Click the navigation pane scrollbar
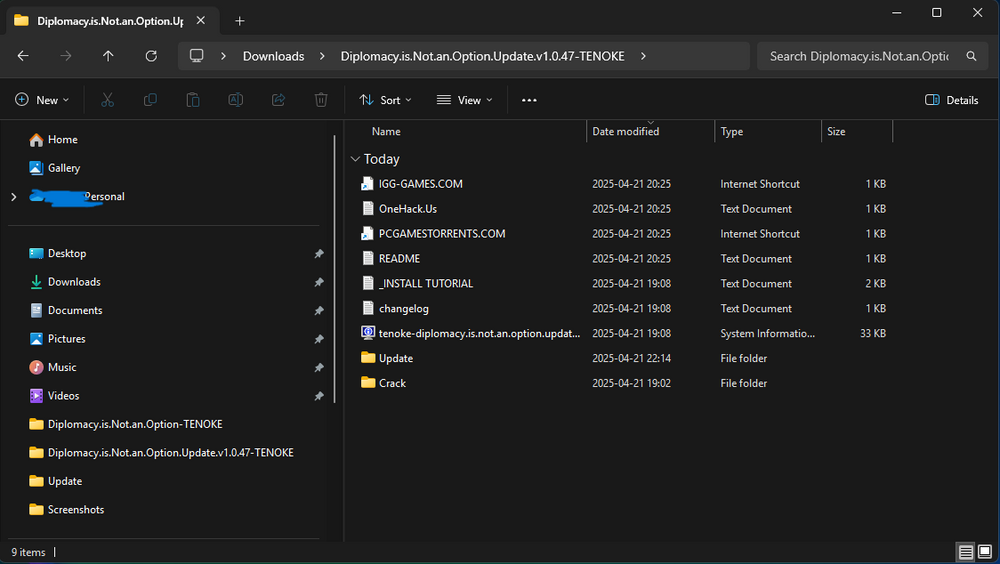 click(x=335, y=269)
